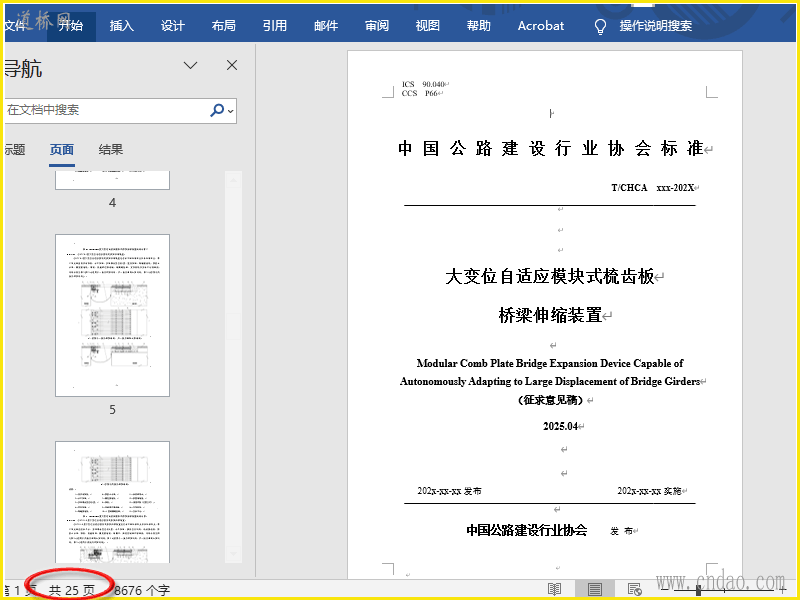Click the text T/CHCA xxx-202X
Image resolution: width=800 pixels, height=600 pixels.
[653, 188]
